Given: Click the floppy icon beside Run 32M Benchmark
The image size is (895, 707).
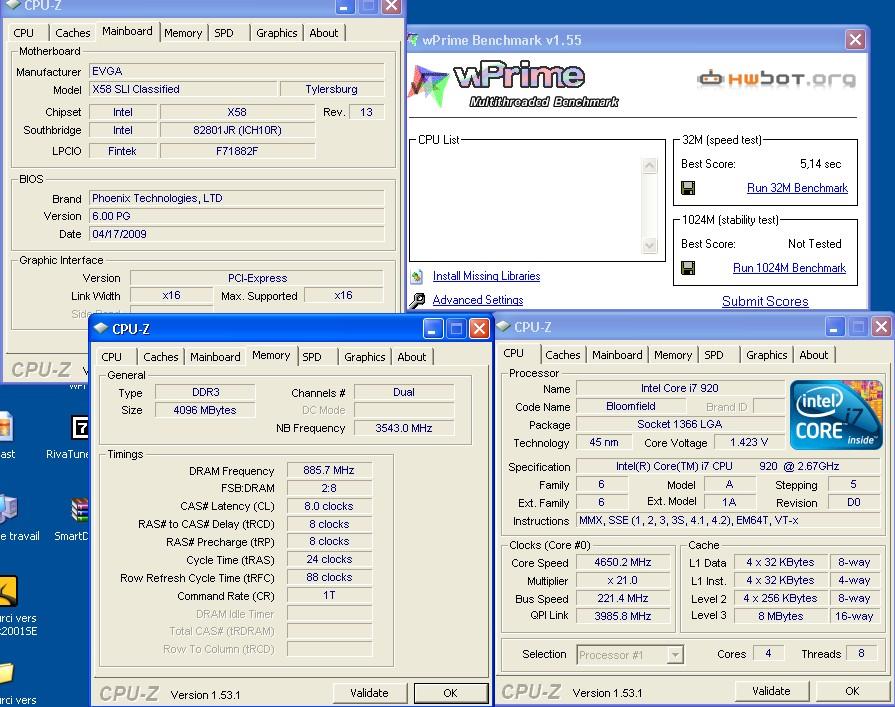Looking at the screenshot, I should 688,188.
